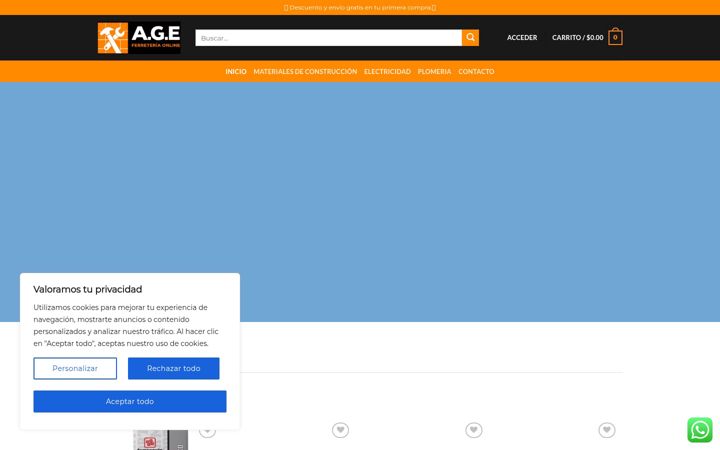Open the WhatsApp chat icon
The width and height of the screenshot is (720, 450).
pyautogui.click(x=700, y=430)
